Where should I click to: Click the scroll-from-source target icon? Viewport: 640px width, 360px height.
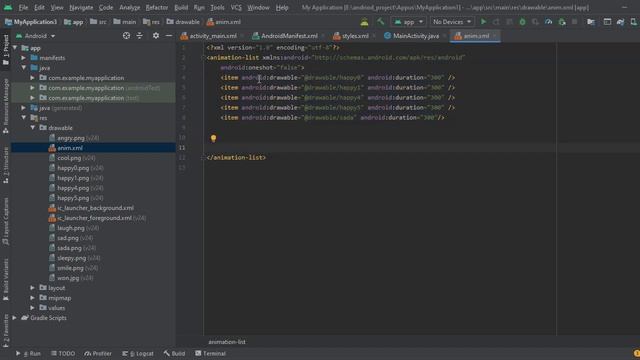pos(127,36)
